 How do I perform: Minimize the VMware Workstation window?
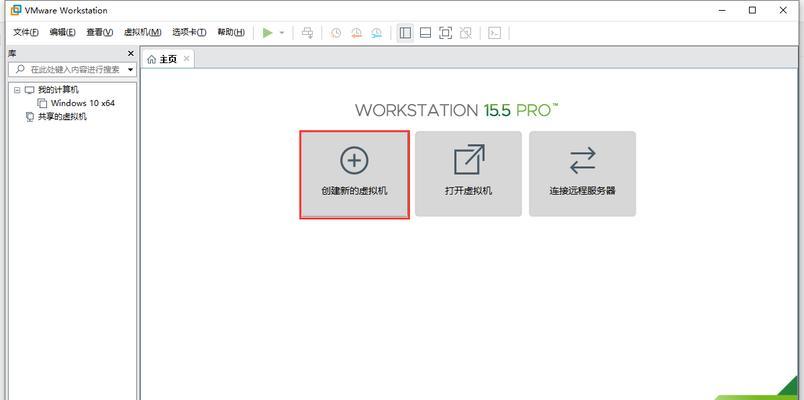click(x=722, y=10)
